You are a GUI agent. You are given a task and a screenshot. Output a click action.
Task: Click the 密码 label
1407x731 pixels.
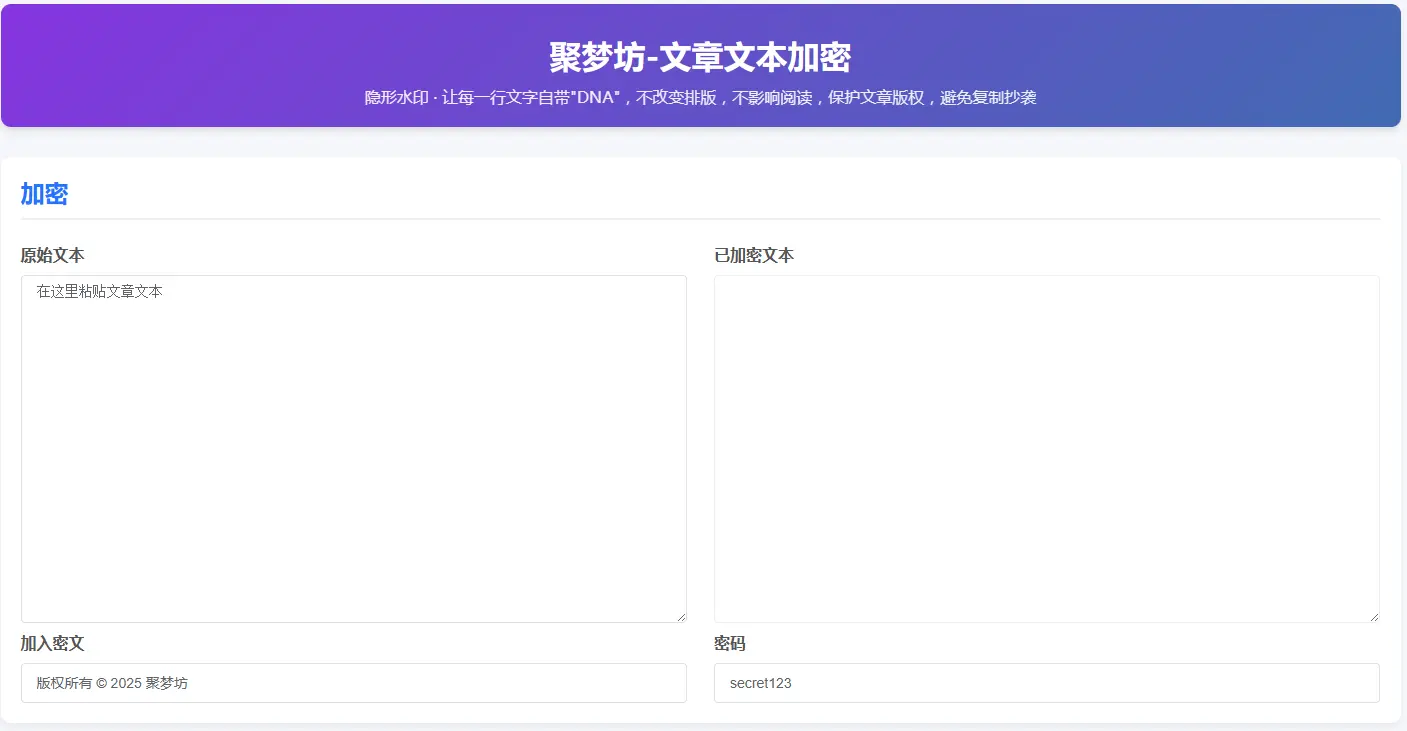coord(730,644)
